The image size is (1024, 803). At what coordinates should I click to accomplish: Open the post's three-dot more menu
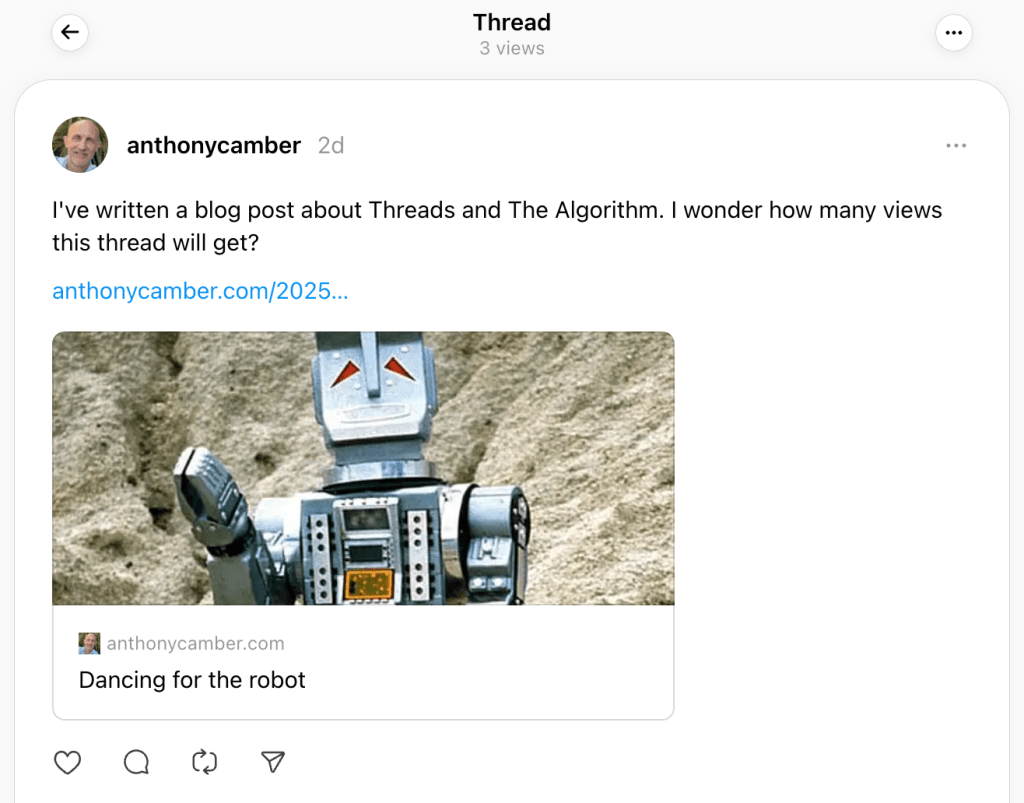[x=956, y=146]
